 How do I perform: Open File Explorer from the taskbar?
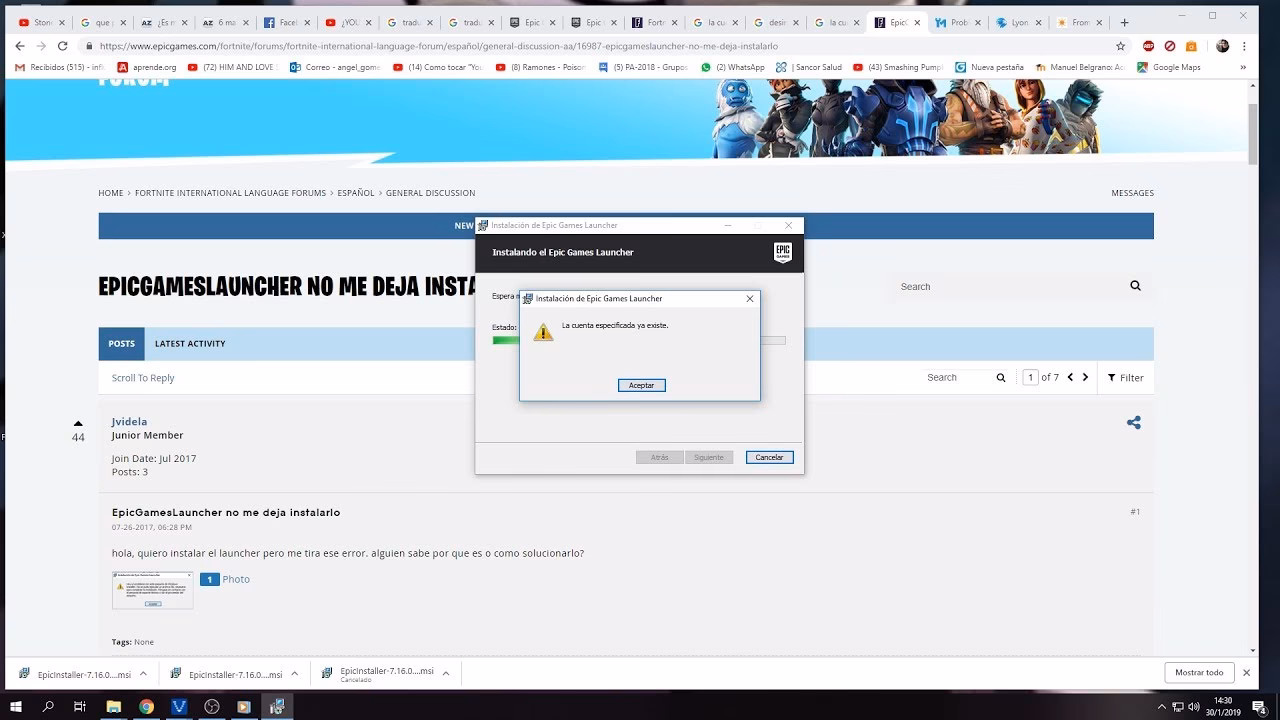pyautogui.click(x=113, y=706)
